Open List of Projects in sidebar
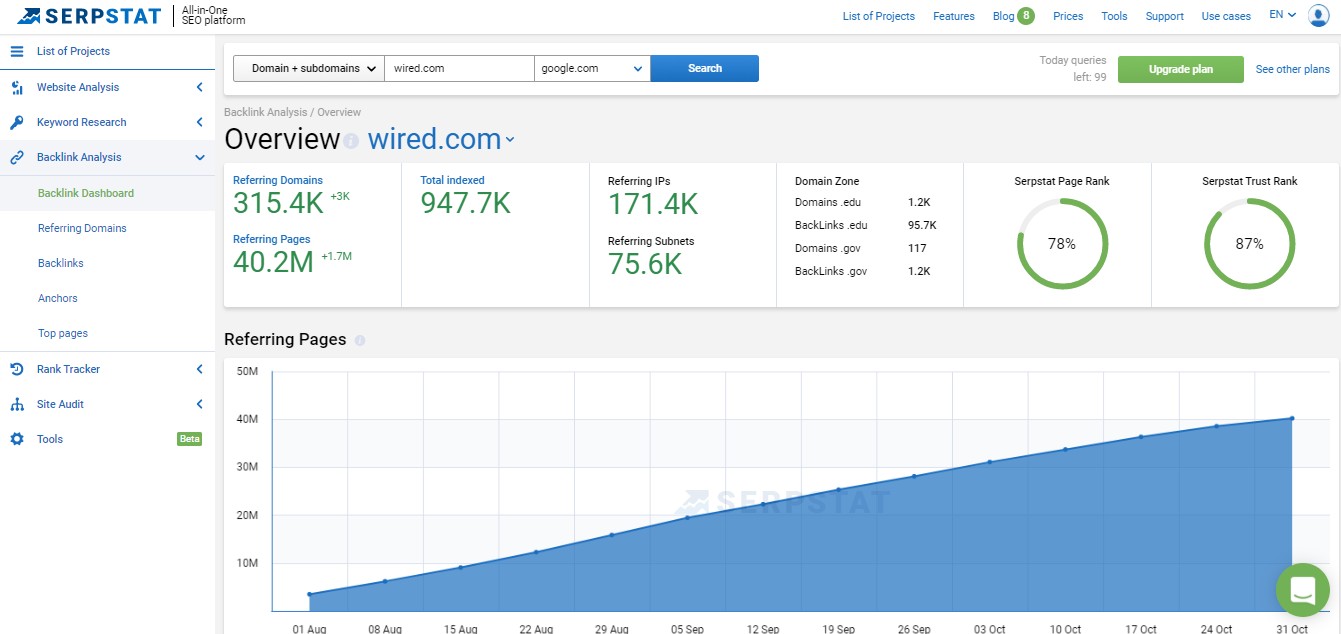The width and height of the screenshot is (1341, 634). click(x=73, y=51)
